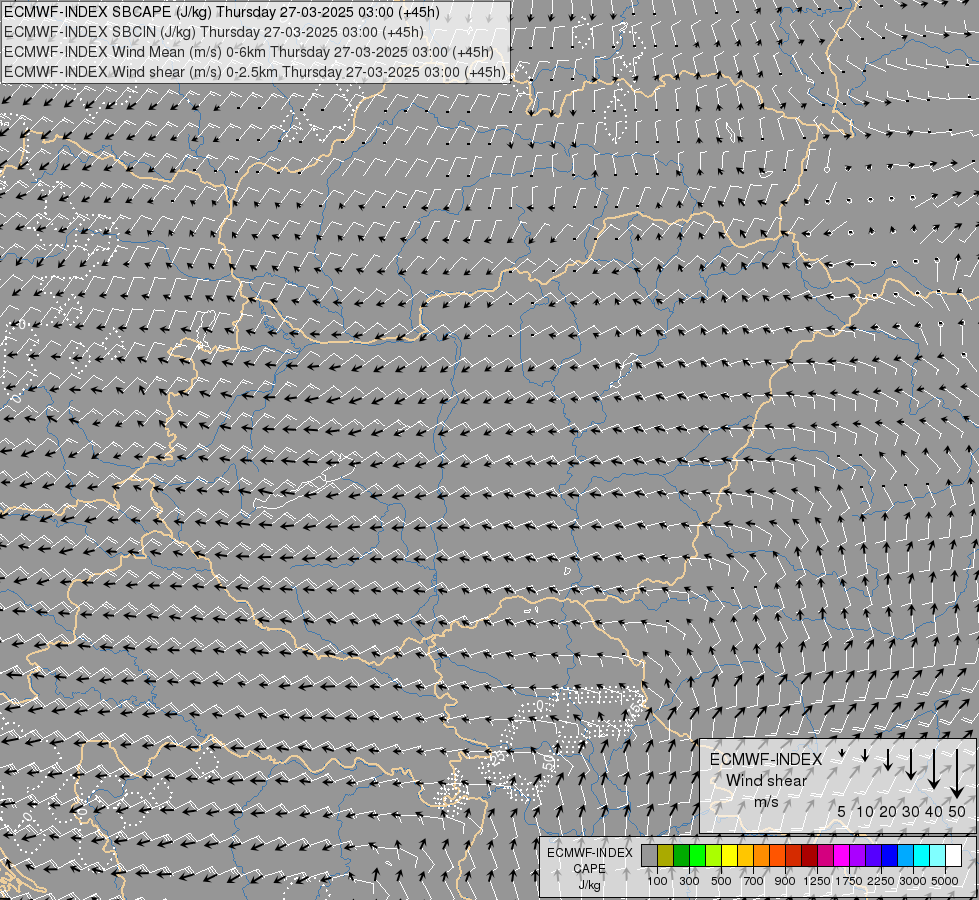The image size is (979, 900).
Task: Click the 500 value under CAPE scale
Action: click(721, 881)
